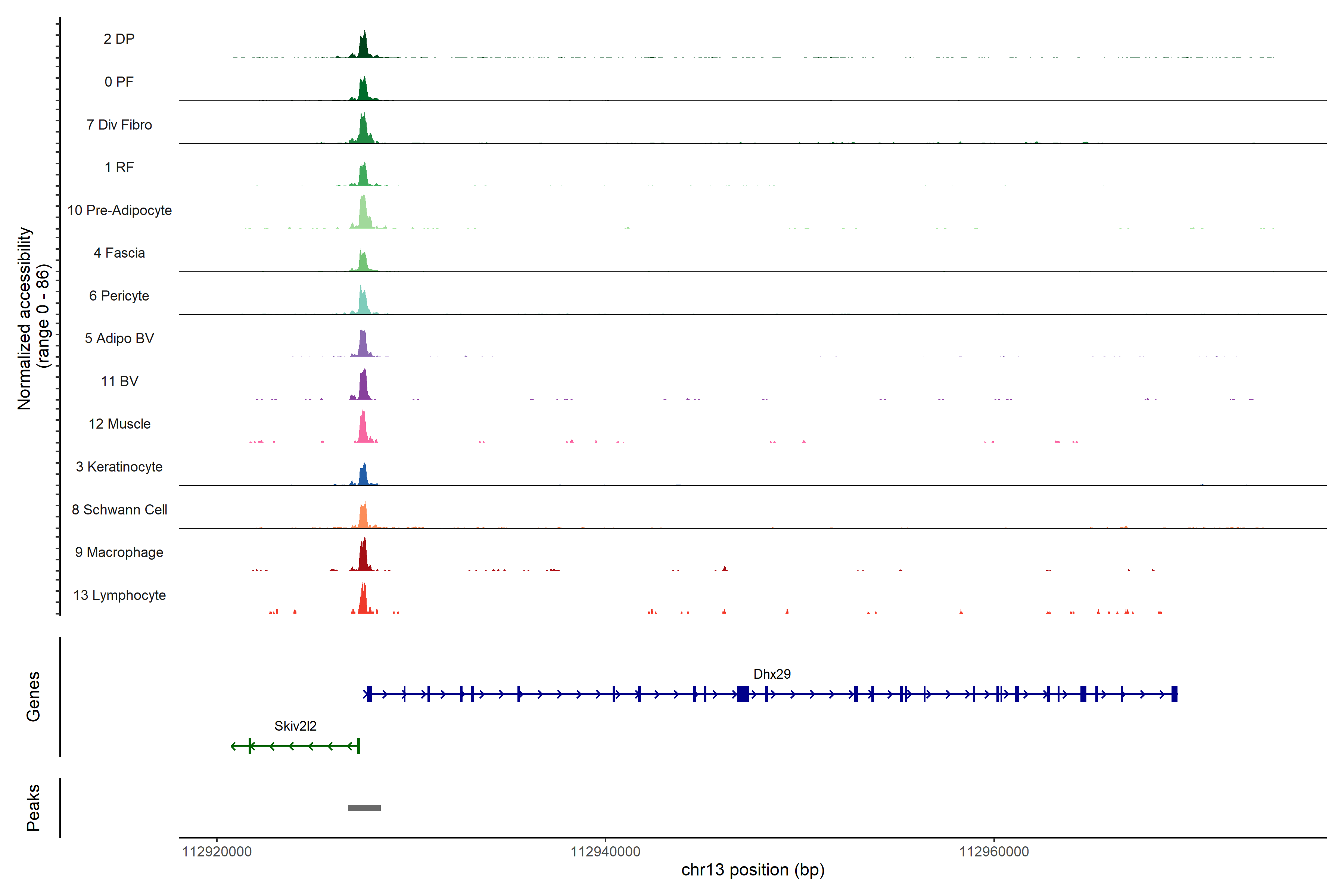Click the 112920000 axis tick label
This screenshot has height=896, width=1344.
[217, 852]
